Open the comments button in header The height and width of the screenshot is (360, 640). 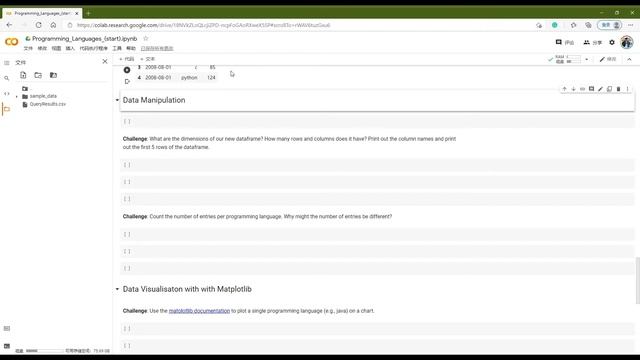[x=565, y=42]
